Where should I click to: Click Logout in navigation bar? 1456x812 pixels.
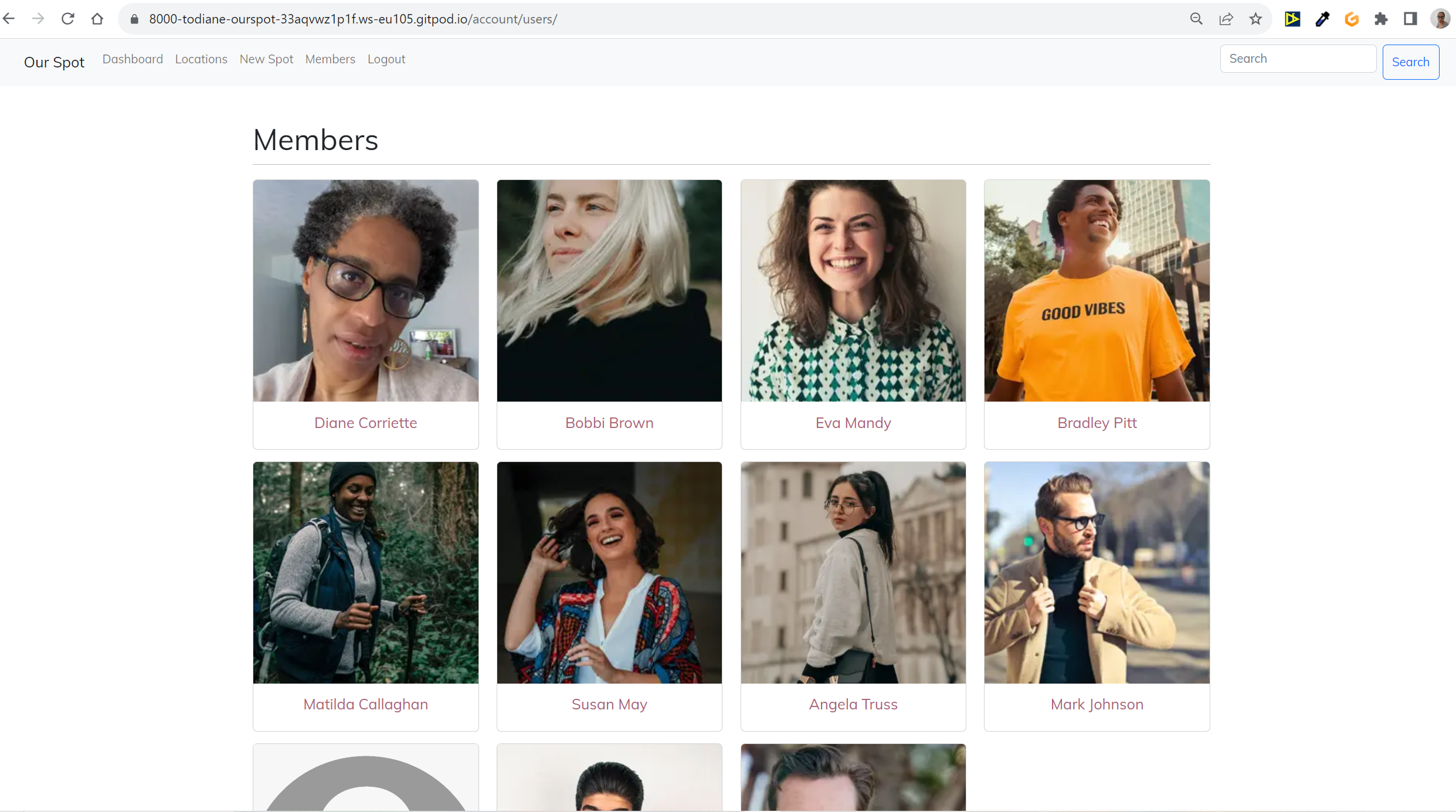[x=386, y=59]
